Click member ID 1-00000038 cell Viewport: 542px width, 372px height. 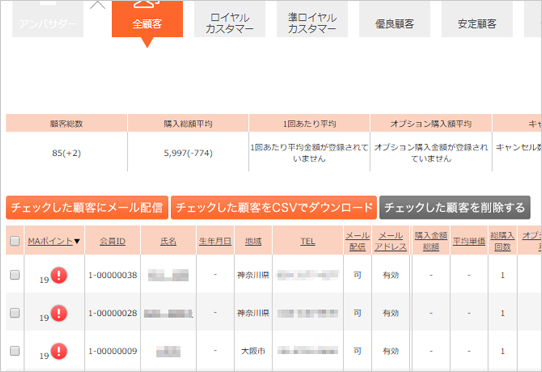tap(113, 275)
